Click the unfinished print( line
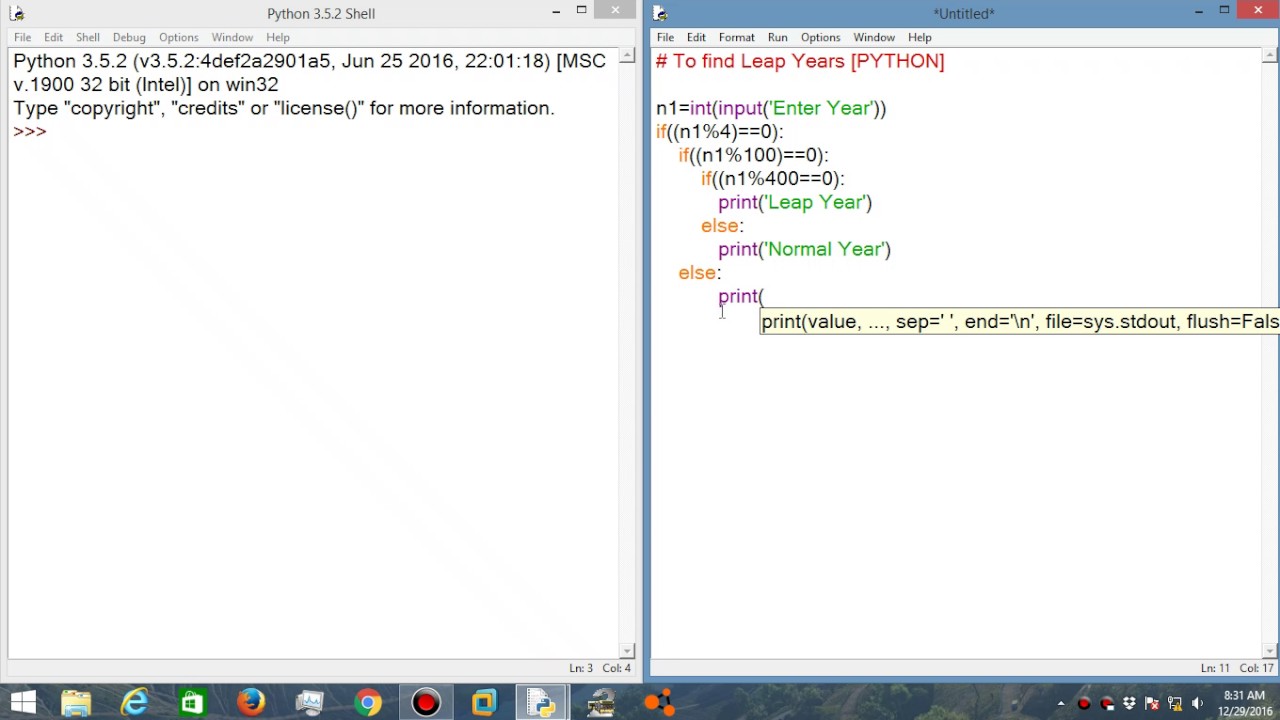The height and width of the screenshot is (720, 1280). 741,296
